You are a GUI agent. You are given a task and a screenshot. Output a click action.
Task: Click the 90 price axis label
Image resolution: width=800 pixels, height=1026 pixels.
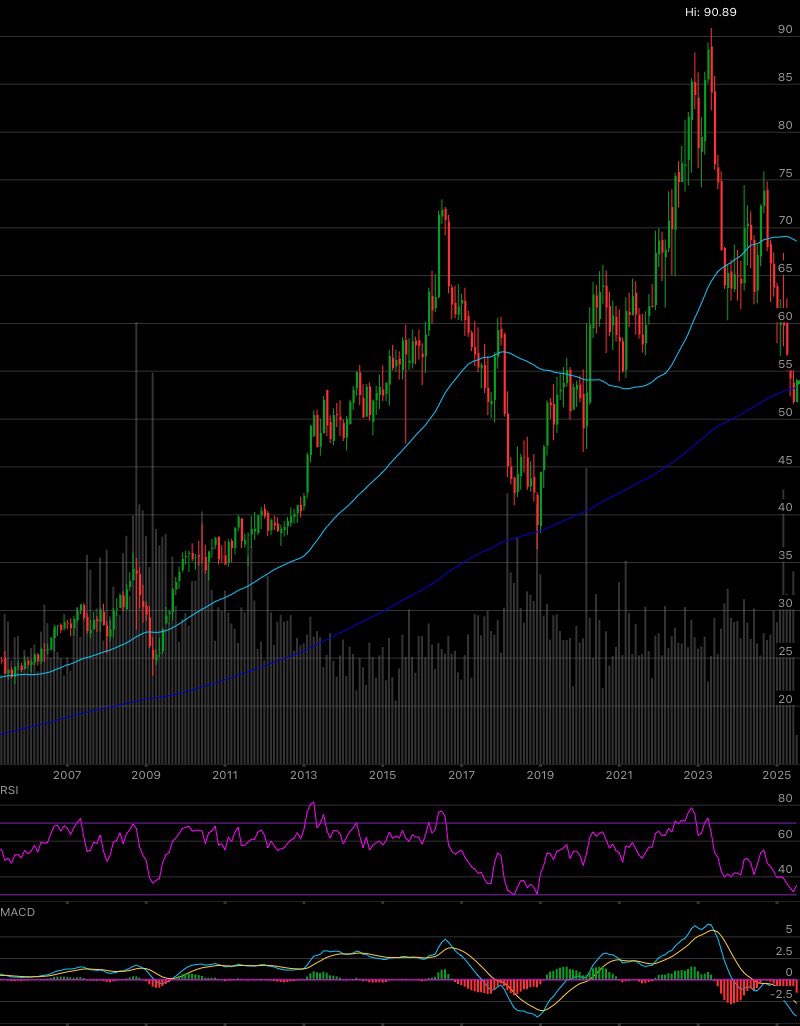tap(785, 29)
